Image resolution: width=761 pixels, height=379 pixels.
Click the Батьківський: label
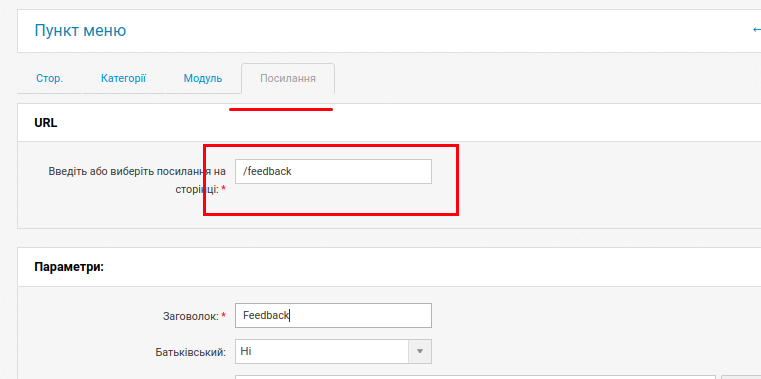191,352
